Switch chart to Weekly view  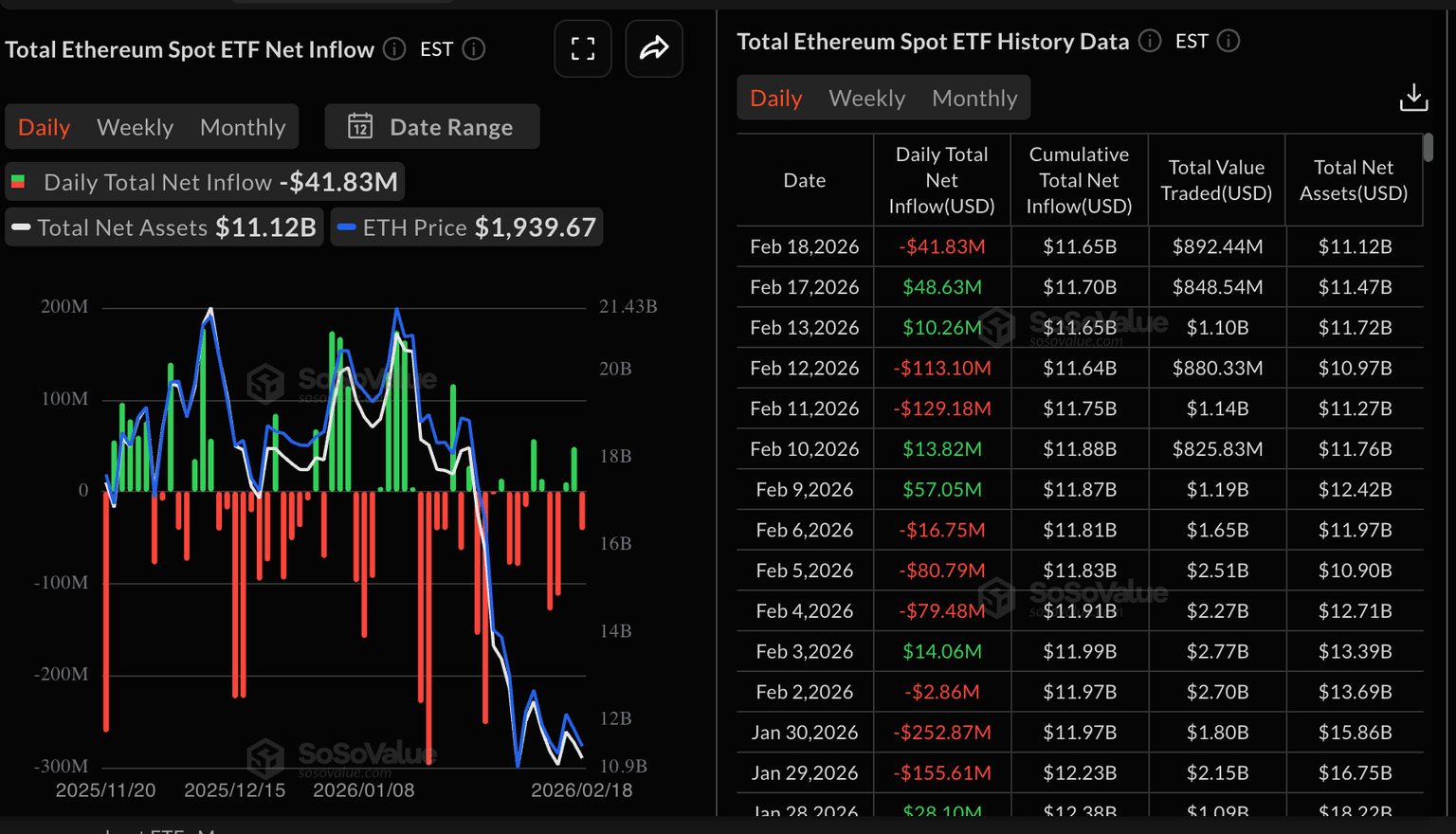[135, 127]
